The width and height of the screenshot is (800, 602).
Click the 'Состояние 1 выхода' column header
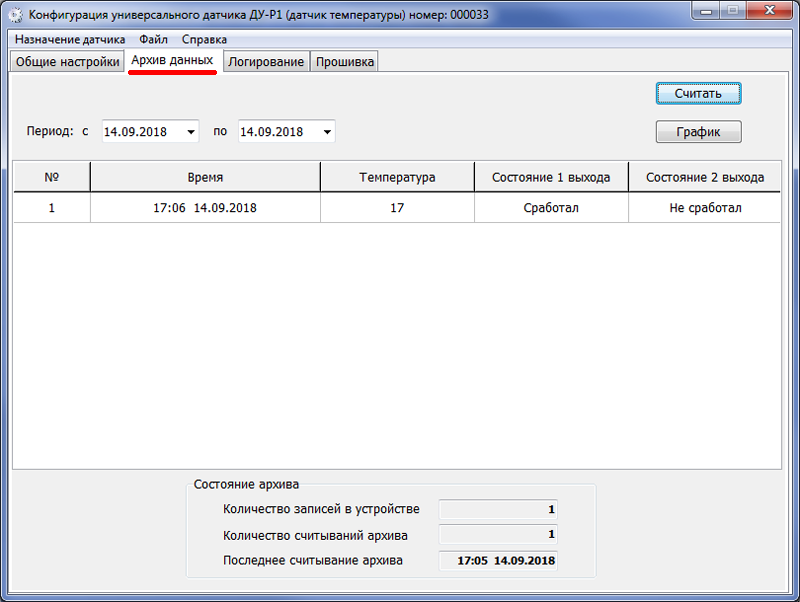551,177
